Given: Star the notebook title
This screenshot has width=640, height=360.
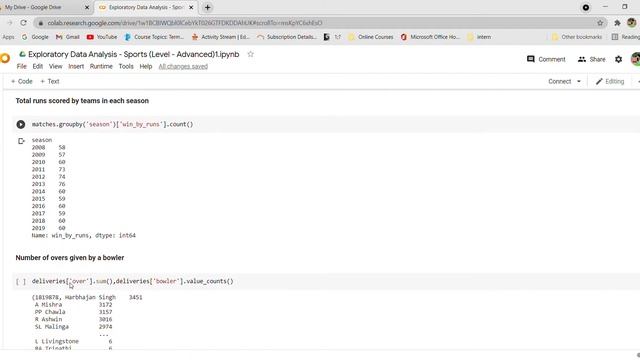Looking at the screenshot, I should point(251,54).
